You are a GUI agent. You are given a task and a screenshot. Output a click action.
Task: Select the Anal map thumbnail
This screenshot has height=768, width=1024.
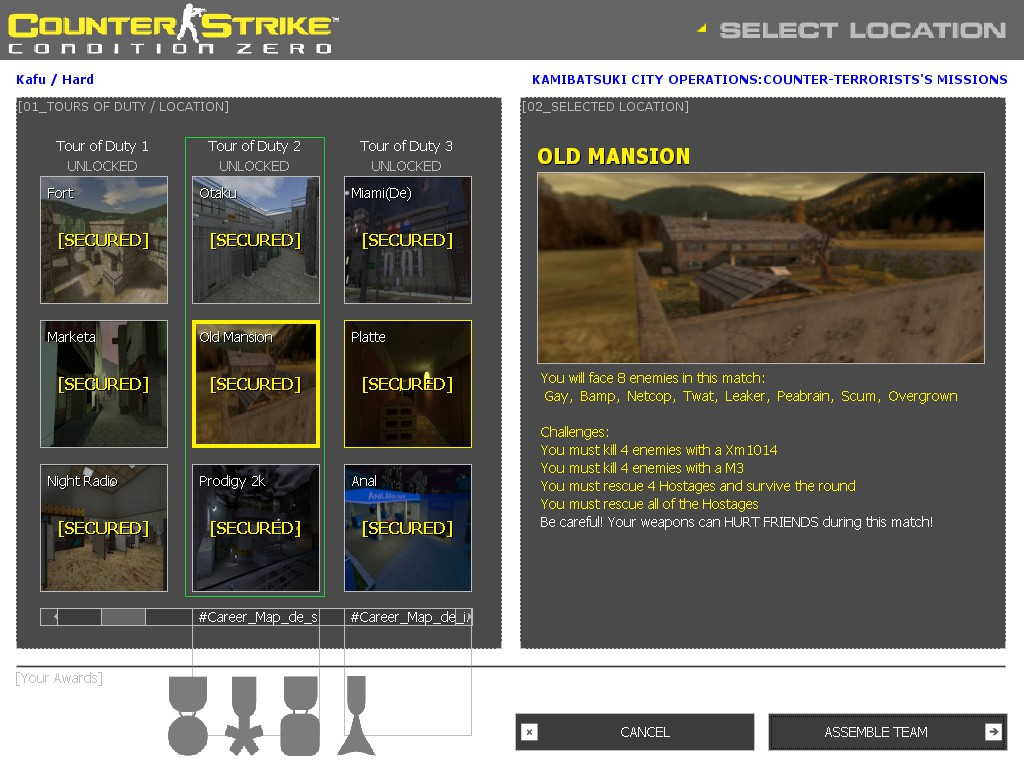(408, 528)
